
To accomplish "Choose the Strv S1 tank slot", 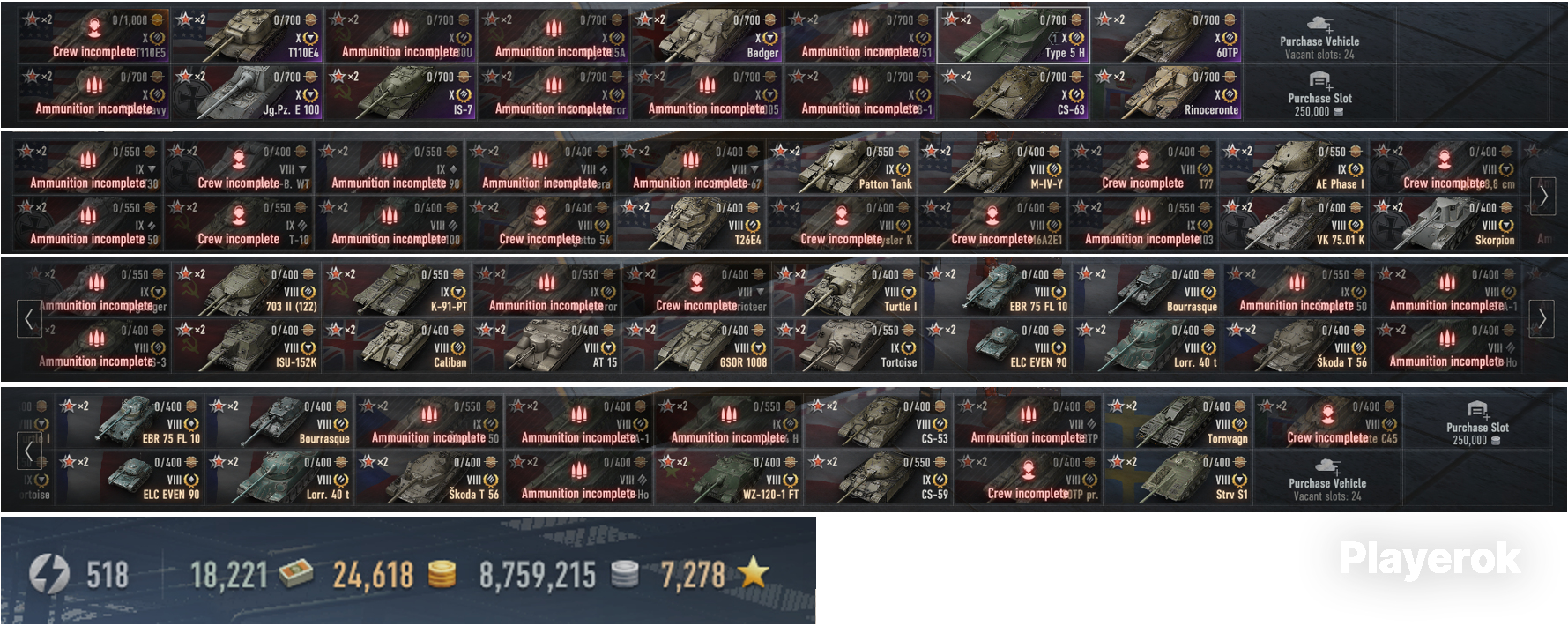I will tap(1178, 477).
